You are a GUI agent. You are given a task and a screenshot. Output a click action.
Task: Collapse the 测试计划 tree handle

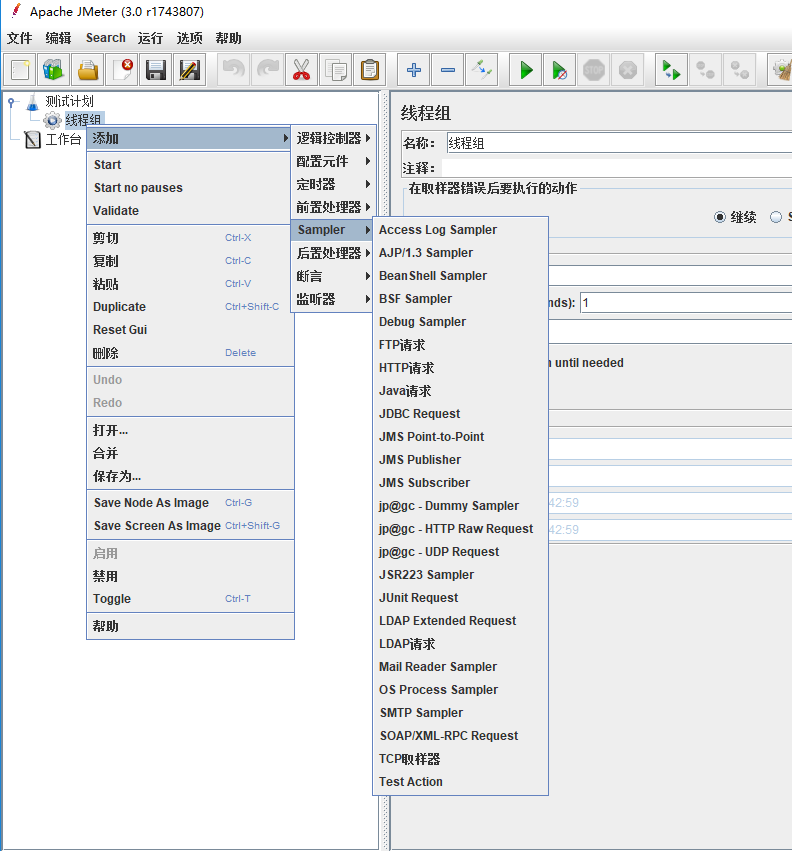[x=11, y=101]
